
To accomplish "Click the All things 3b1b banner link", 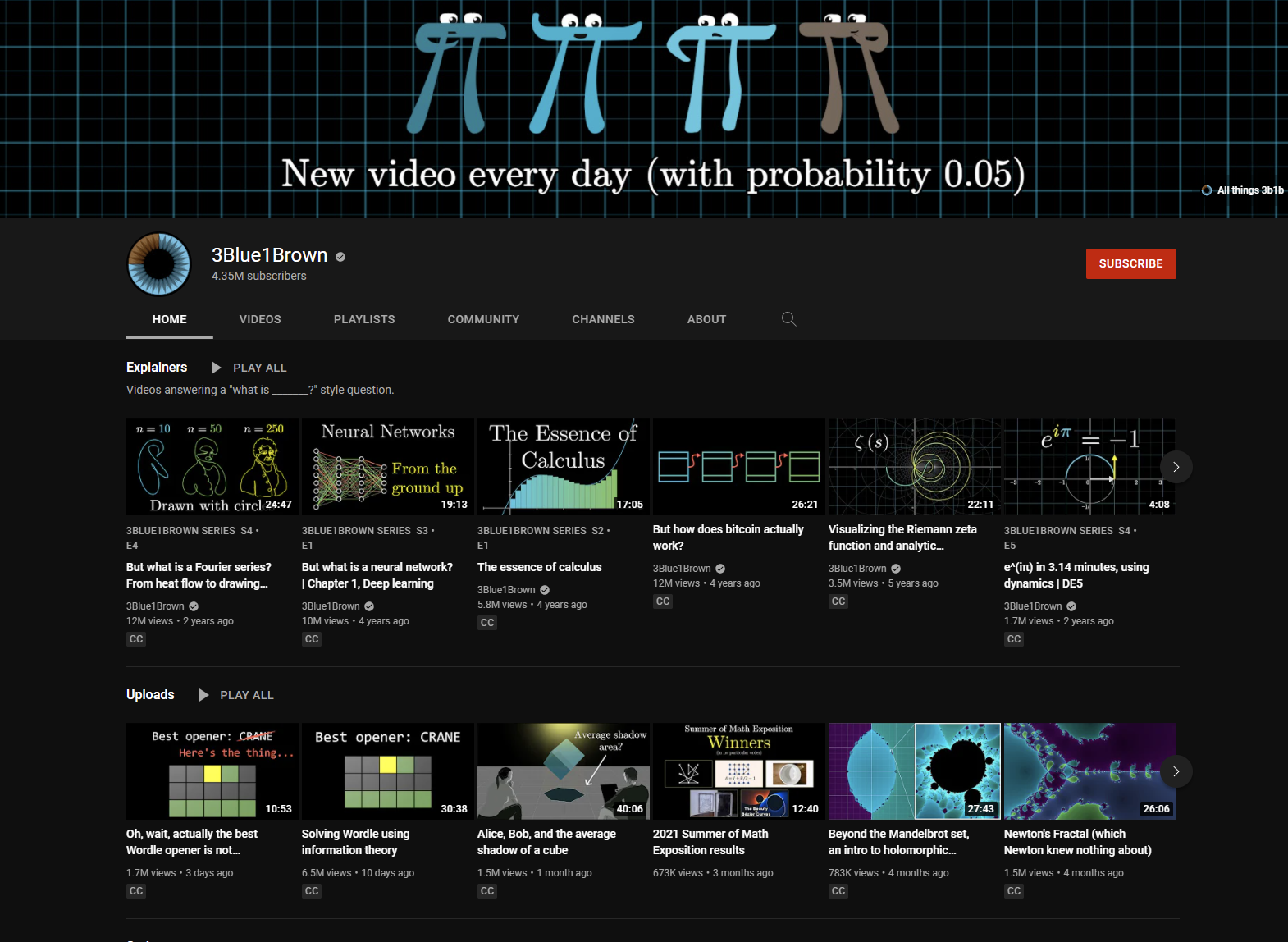I will (x=1243, y=190).
